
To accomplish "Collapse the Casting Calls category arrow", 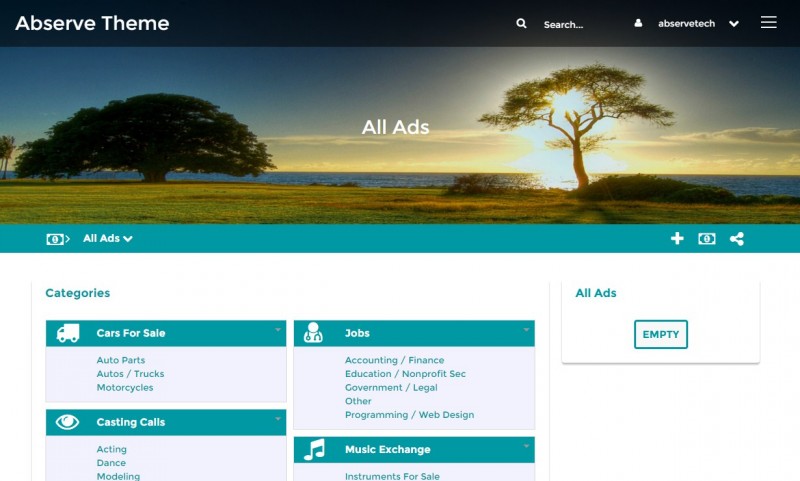I will (x=278, y=419).
